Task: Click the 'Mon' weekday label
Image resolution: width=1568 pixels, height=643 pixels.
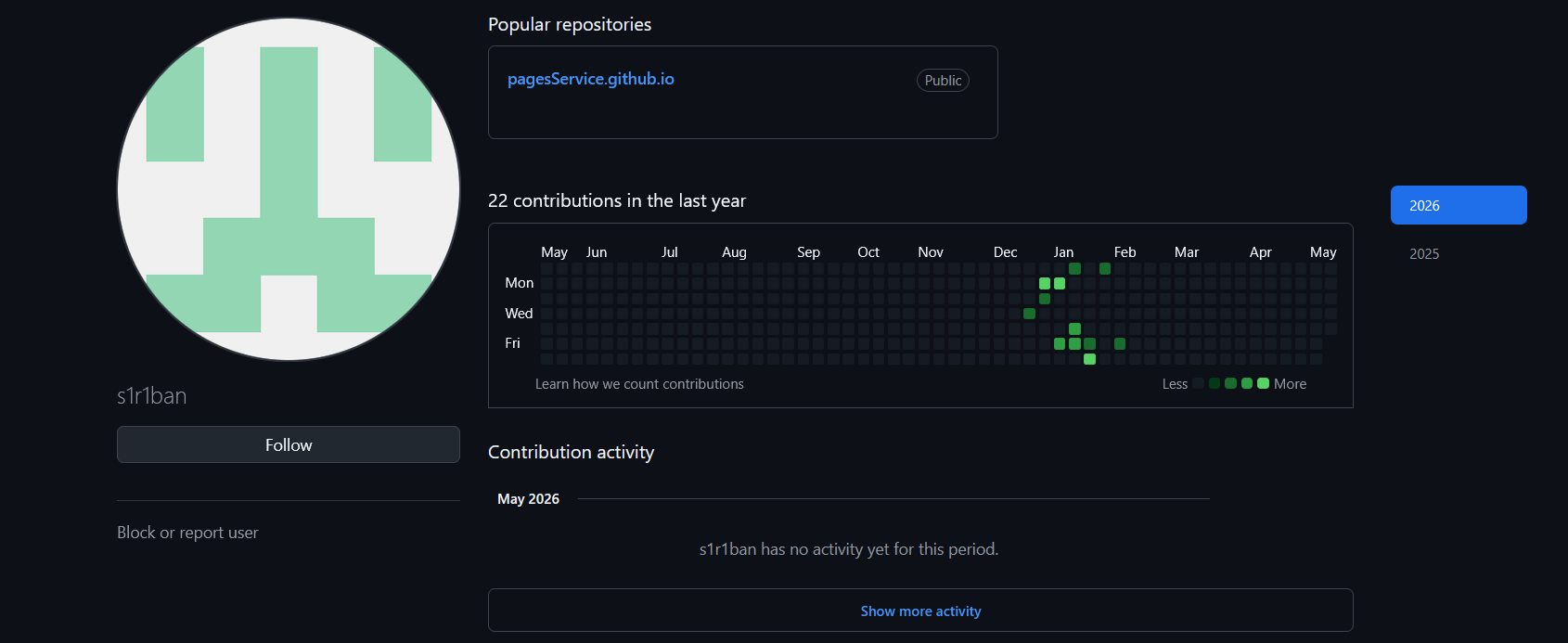Action: (519, 283)
